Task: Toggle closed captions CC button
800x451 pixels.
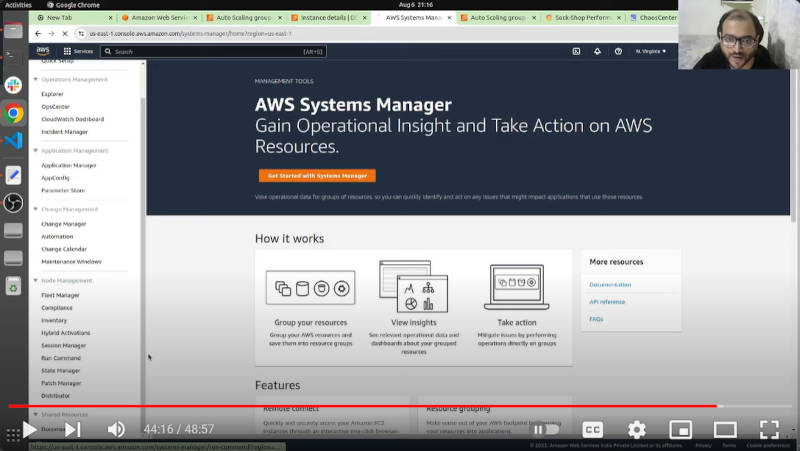Action: pyautogui.click(x=592, y=430)
